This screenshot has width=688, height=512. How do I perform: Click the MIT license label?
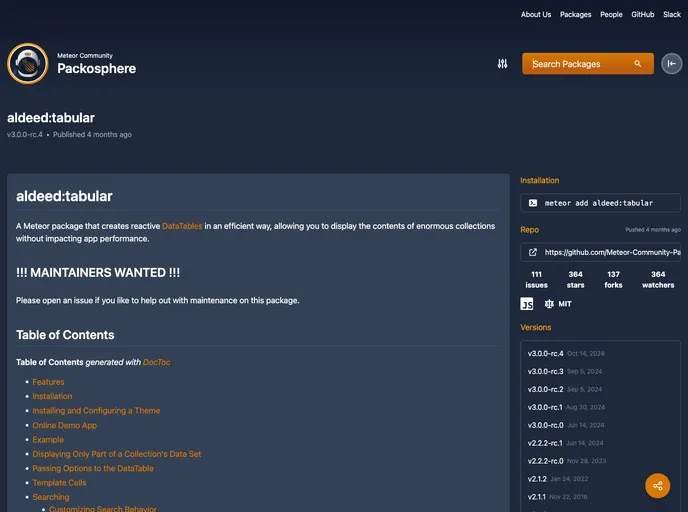pos(565,304)
